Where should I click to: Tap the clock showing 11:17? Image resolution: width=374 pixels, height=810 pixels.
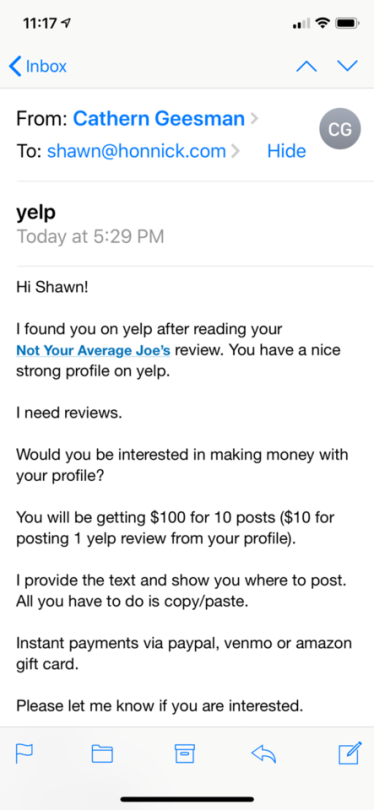(39, 23)
